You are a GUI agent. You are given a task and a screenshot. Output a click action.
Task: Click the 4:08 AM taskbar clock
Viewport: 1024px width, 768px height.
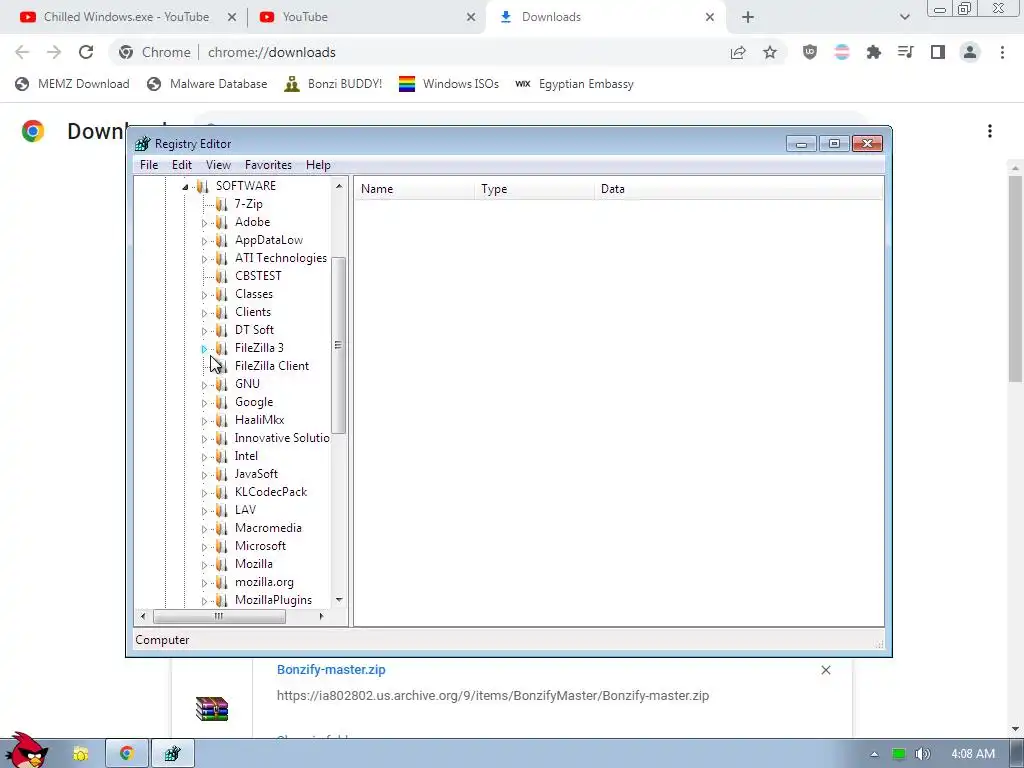tap(973, 754)
